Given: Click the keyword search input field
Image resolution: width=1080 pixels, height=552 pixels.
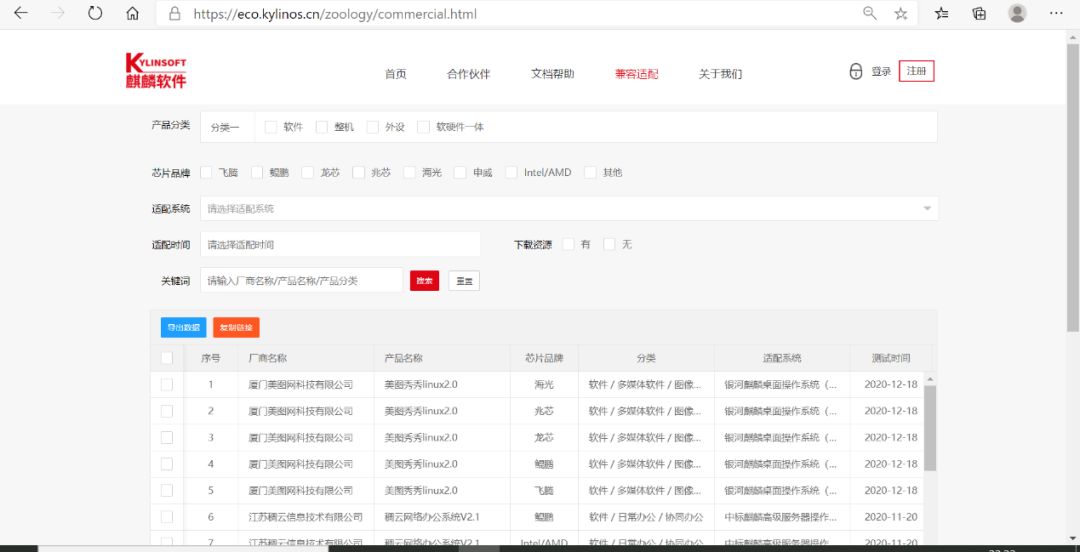Looking at the screenshot, I should [x=301, y=280].
